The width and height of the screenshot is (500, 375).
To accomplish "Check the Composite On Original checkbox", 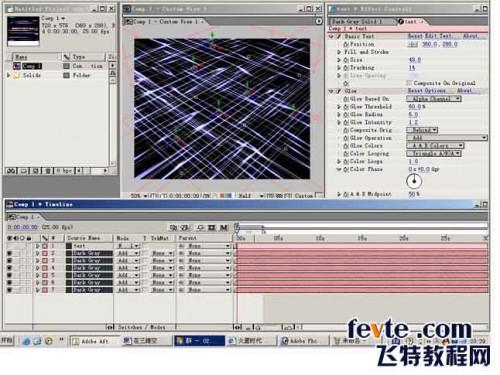I will [409, 83].
